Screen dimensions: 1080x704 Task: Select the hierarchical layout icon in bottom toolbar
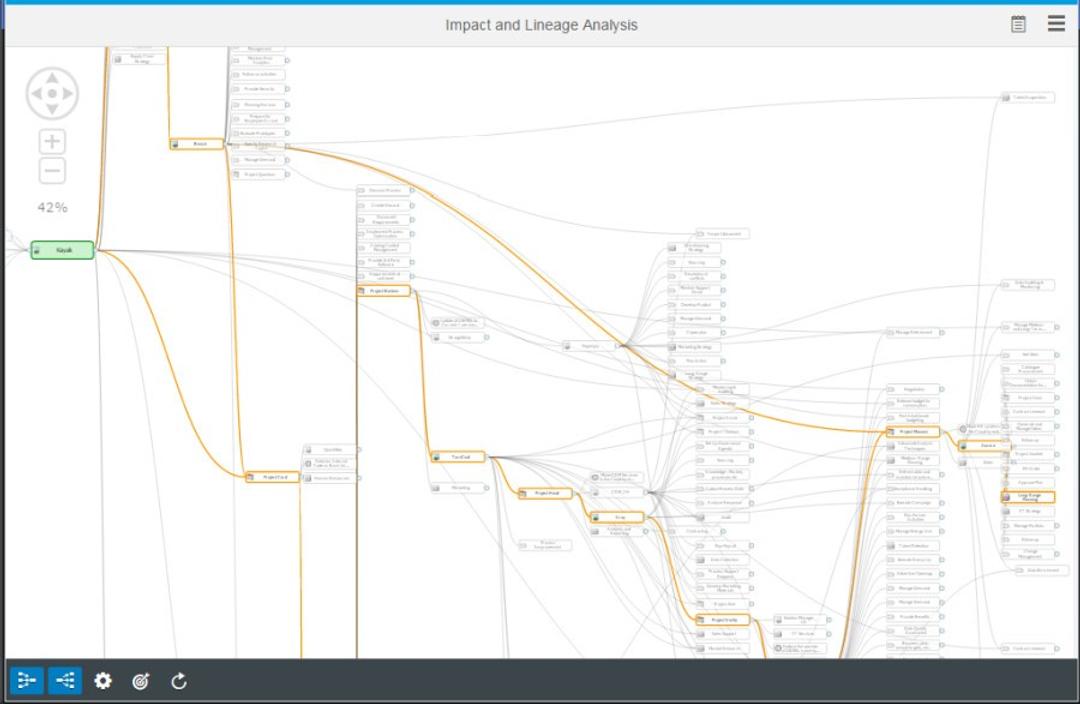tap(27, 681)
